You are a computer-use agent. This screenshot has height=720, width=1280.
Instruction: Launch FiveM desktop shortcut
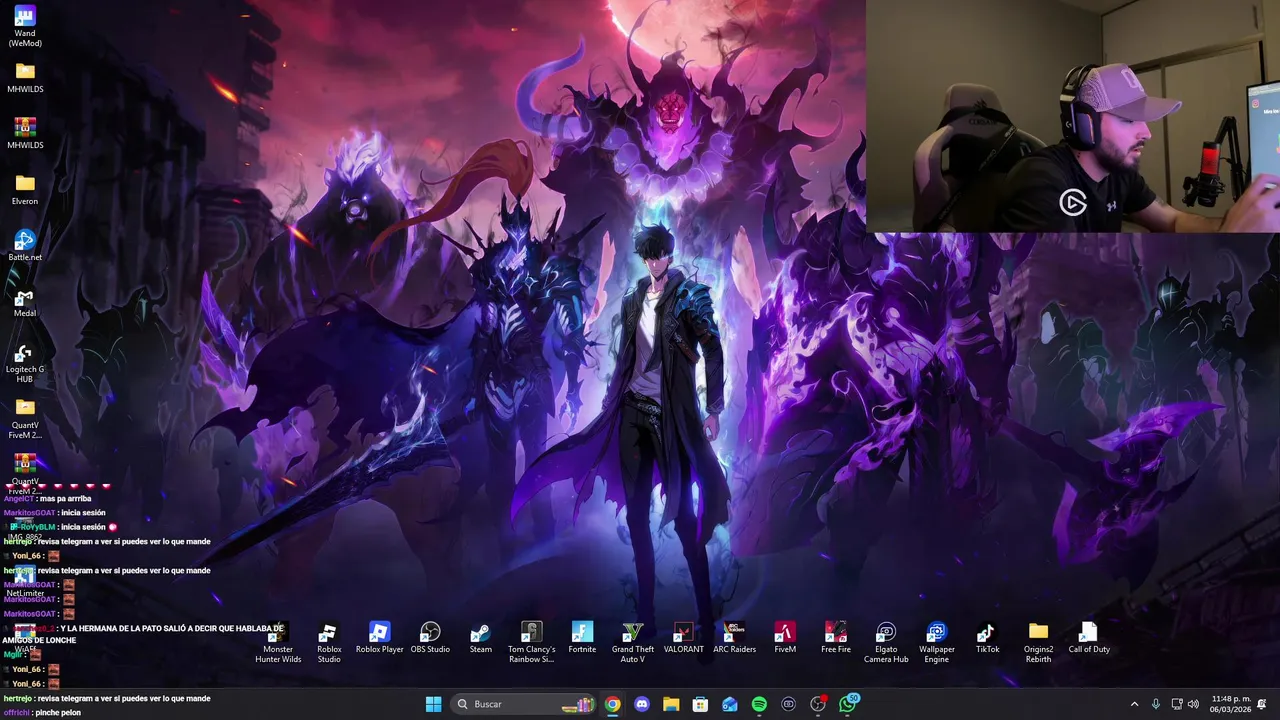pyautogui.click(x=785, y=637)
